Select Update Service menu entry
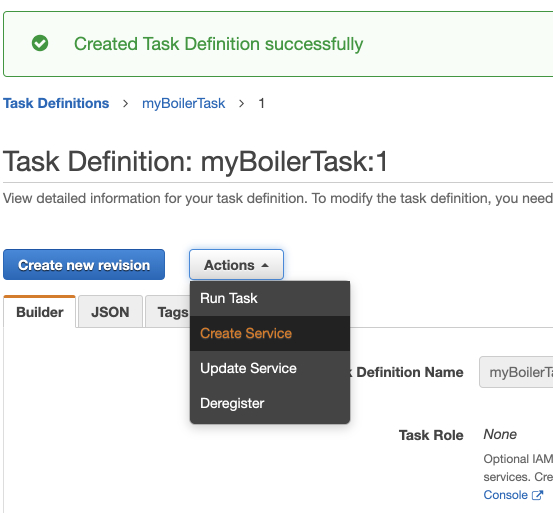The image size is (553, 513). pyautogui.click(x=270, y=368)
